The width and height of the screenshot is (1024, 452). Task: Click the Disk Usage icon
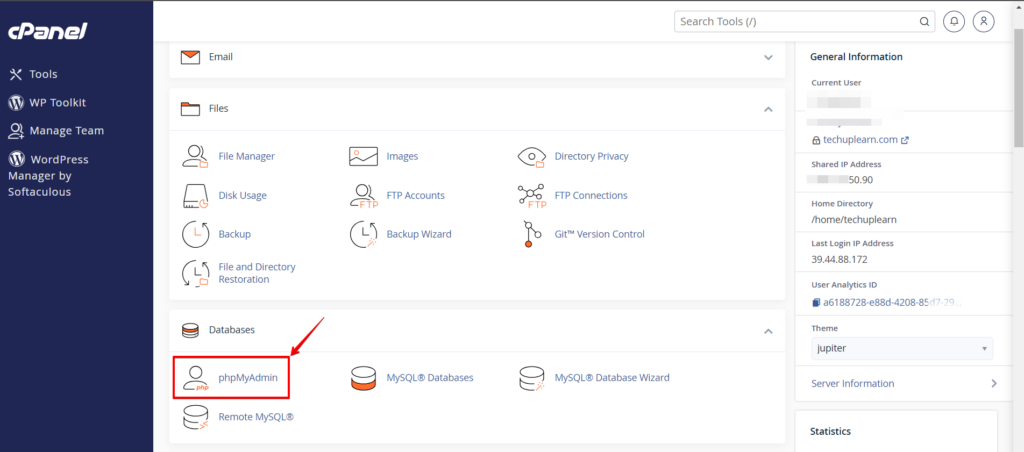[x=195, y=195]
